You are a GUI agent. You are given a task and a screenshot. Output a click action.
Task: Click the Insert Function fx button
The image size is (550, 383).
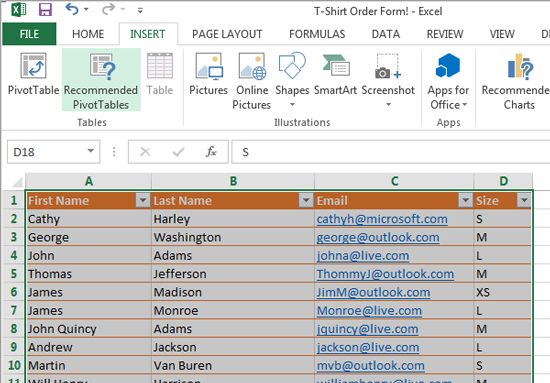pyautogui.click(x=211, y=152)
